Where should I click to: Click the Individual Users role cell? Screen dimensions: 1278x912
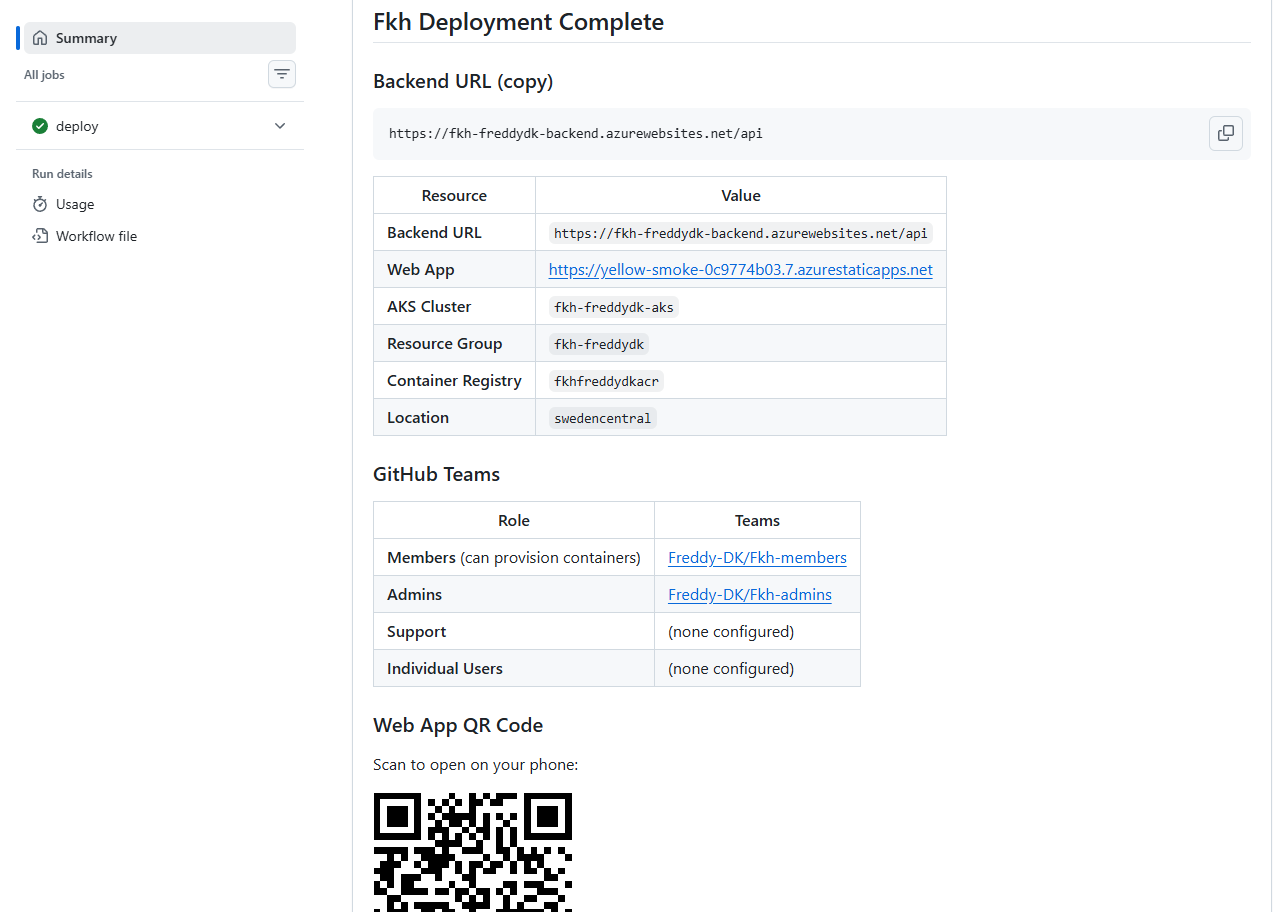tap(514, 669)
